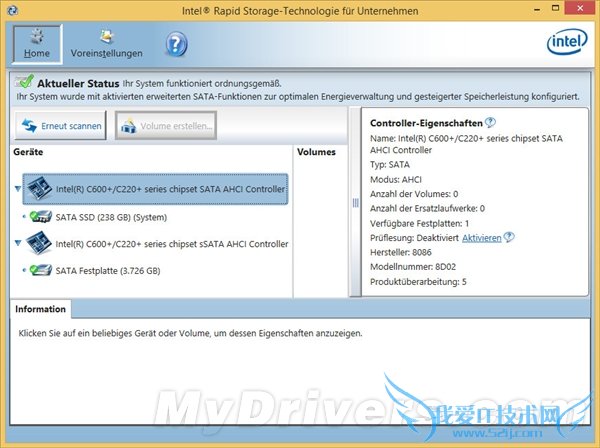Click the panel splitter grip handle
600x448 pixels.
tap(355, 203)
